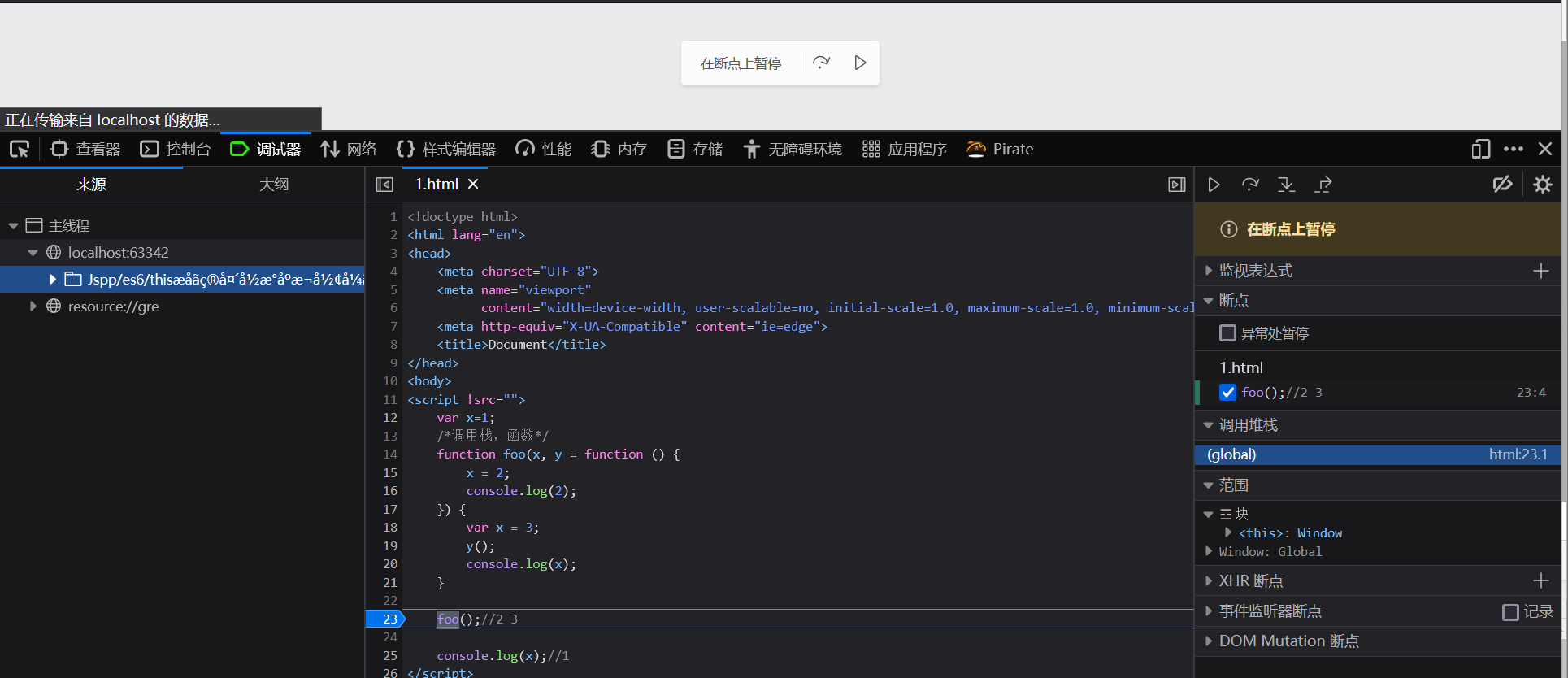Image resolution: width=1568 pixels, height=678 pixels.
Task: Click the step in icon
Action: click(x=1287, y=185)
